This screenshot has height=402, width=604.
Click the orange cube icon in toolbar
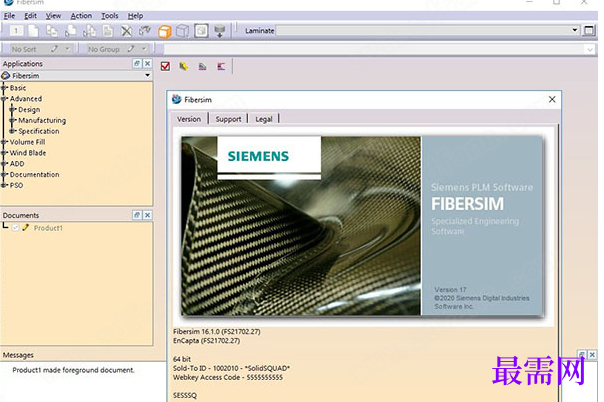tap(164, 31)
